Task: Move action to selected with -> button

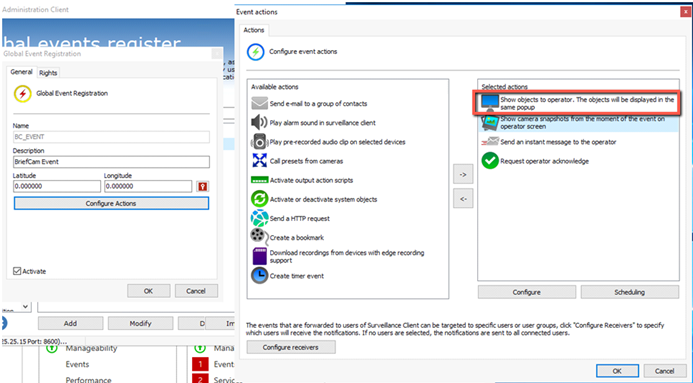Action: 463,174
